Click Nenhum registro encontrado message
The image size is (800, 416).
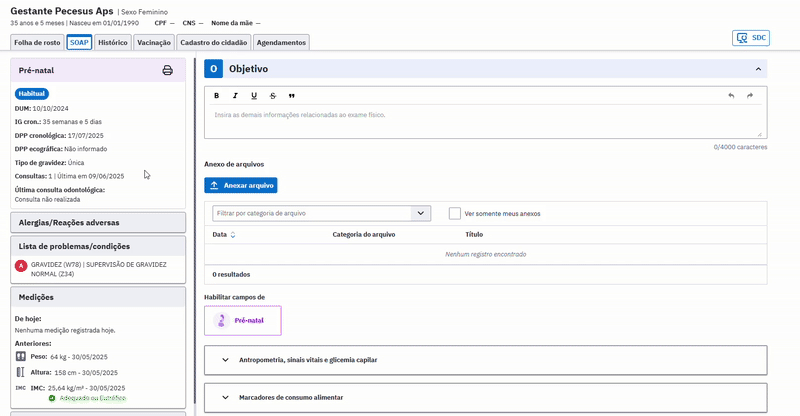[x=485, y=254]
